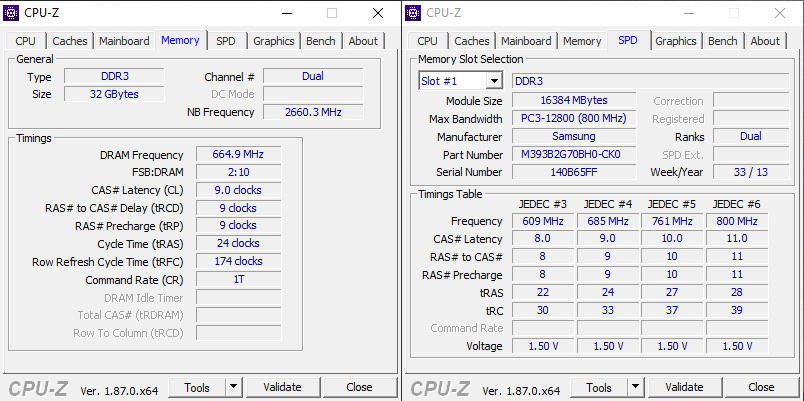
Task: Open the CPU tab in the right window
Action: coord(428,41)
